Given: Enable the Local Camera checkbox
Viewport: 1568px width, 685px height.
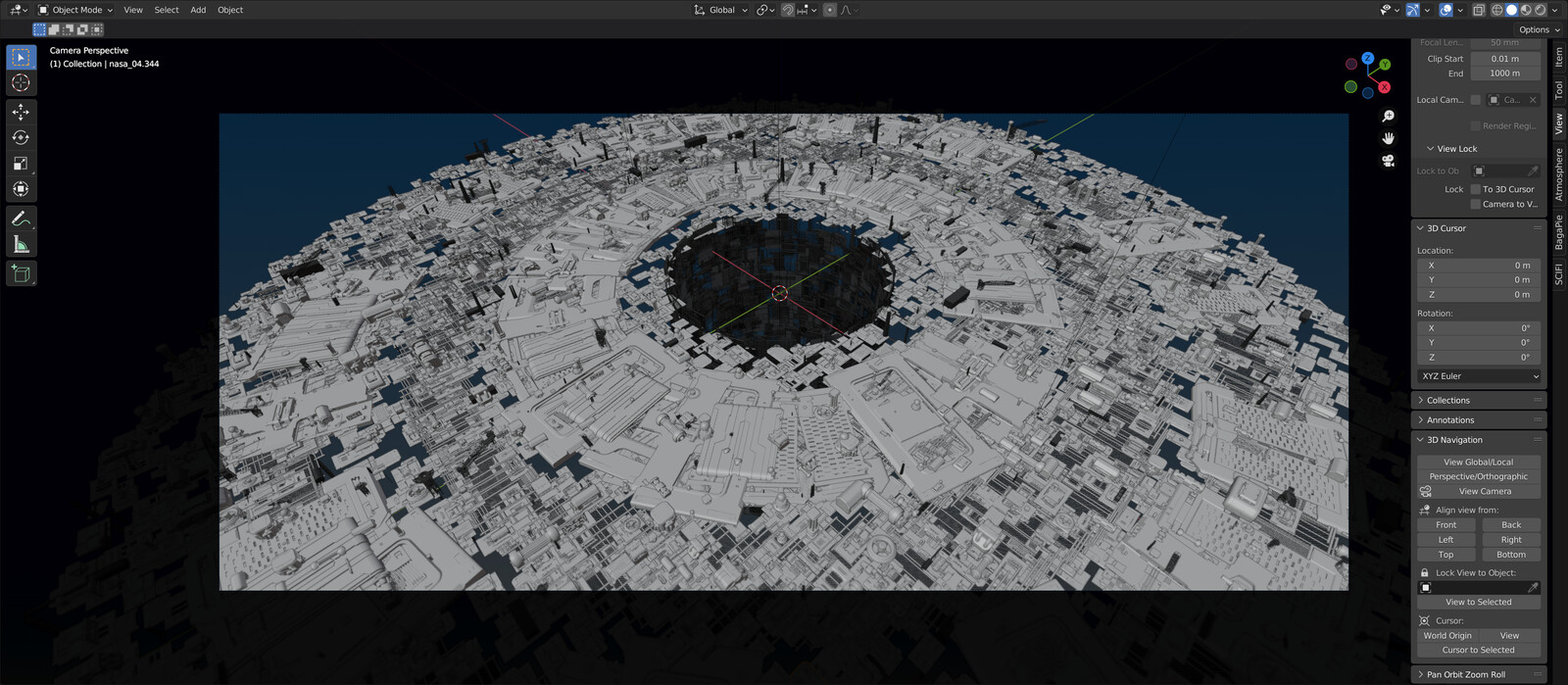Looking at the screenshot, I should click(x=1476, y=100).
